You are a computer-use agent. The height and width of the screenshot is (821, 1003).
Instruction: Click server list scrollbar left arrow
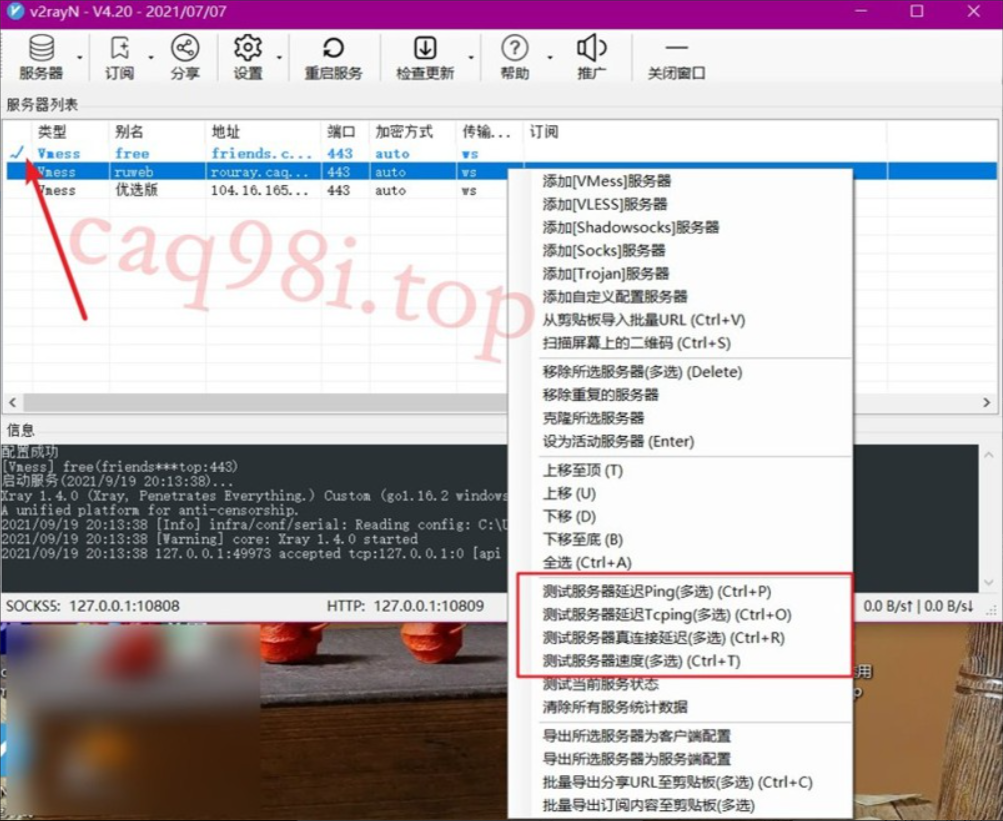(13, 402)
